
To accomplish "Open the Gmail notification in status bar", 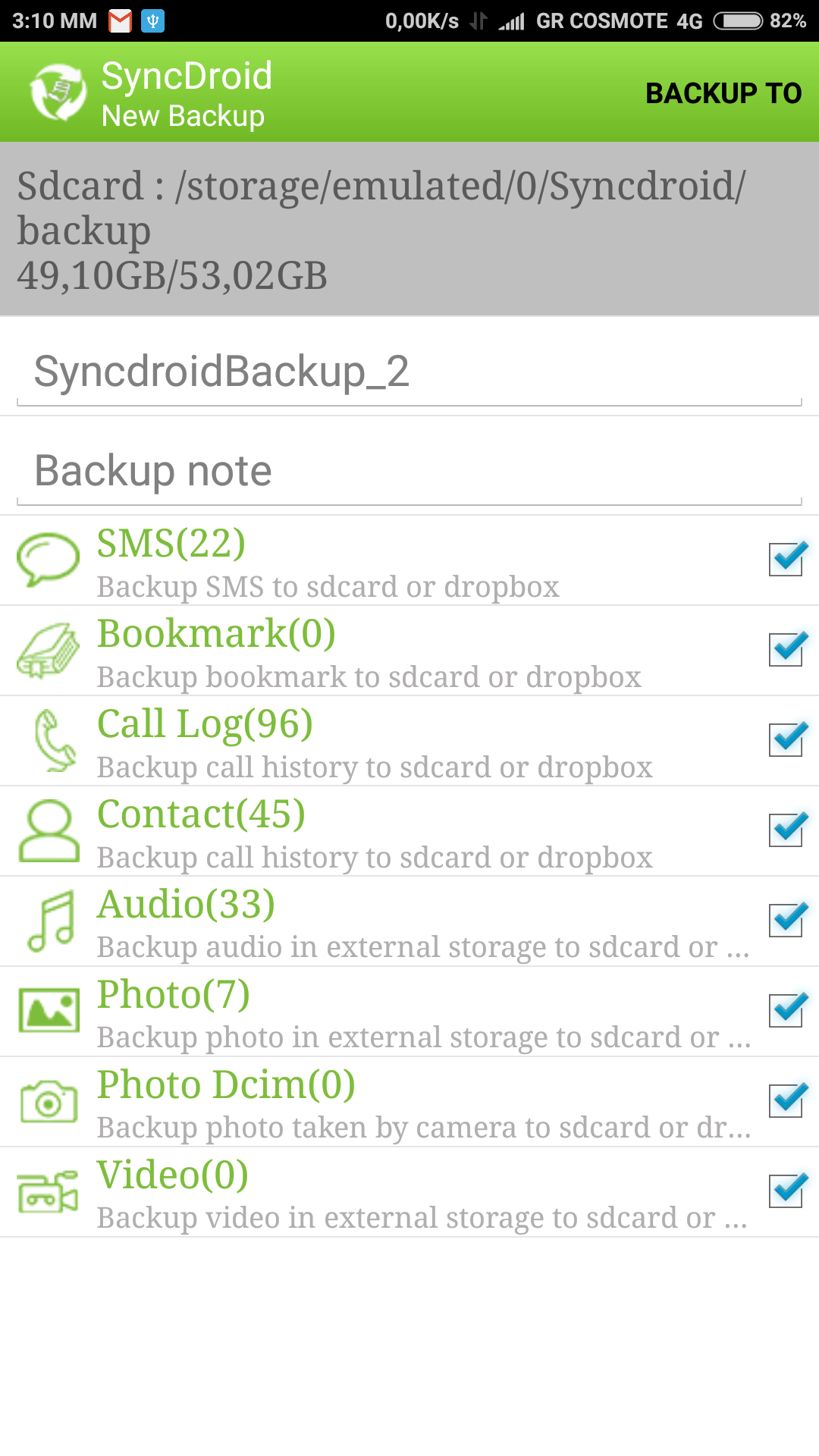I will click(120, 21).
